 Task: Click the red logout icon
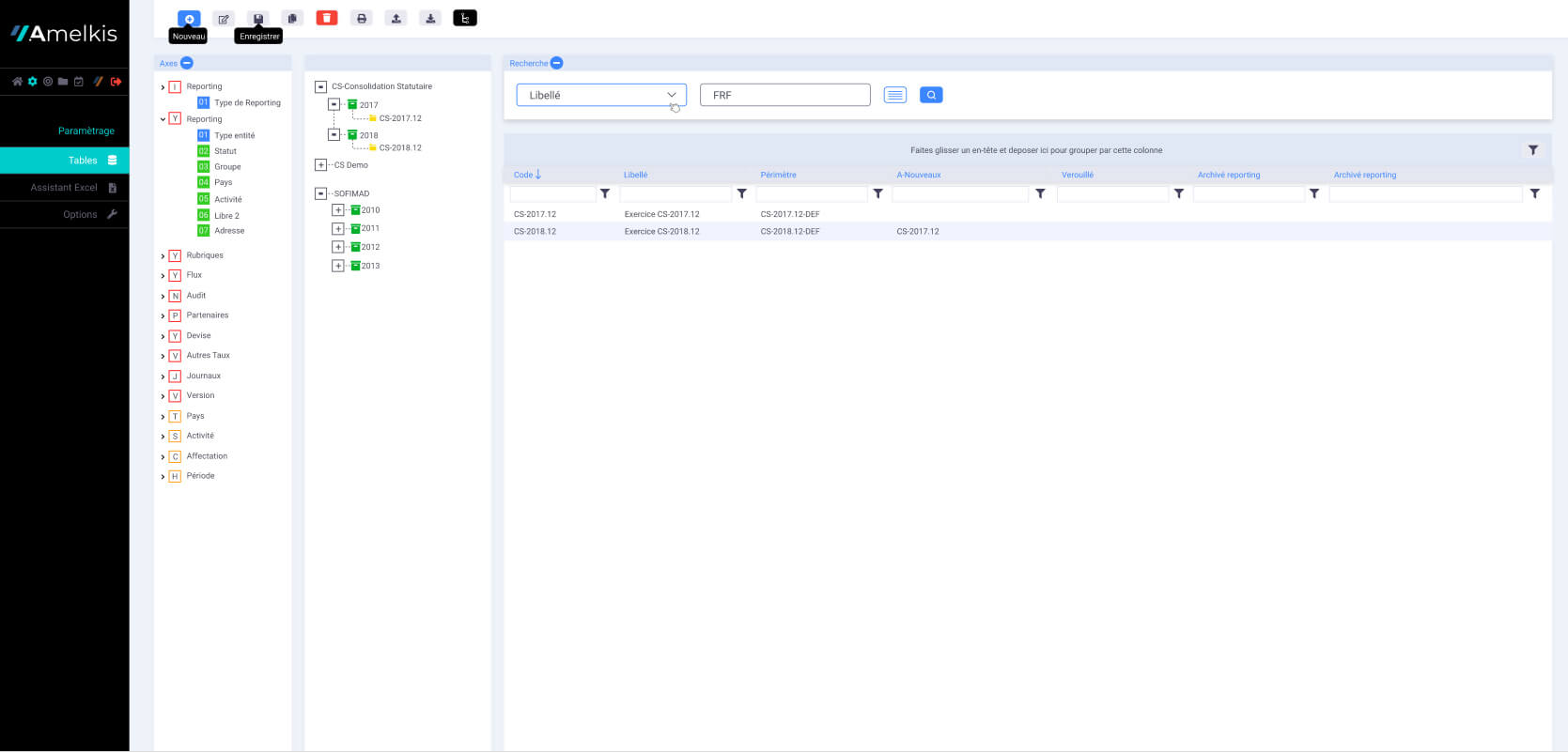(x=116, y=82)
